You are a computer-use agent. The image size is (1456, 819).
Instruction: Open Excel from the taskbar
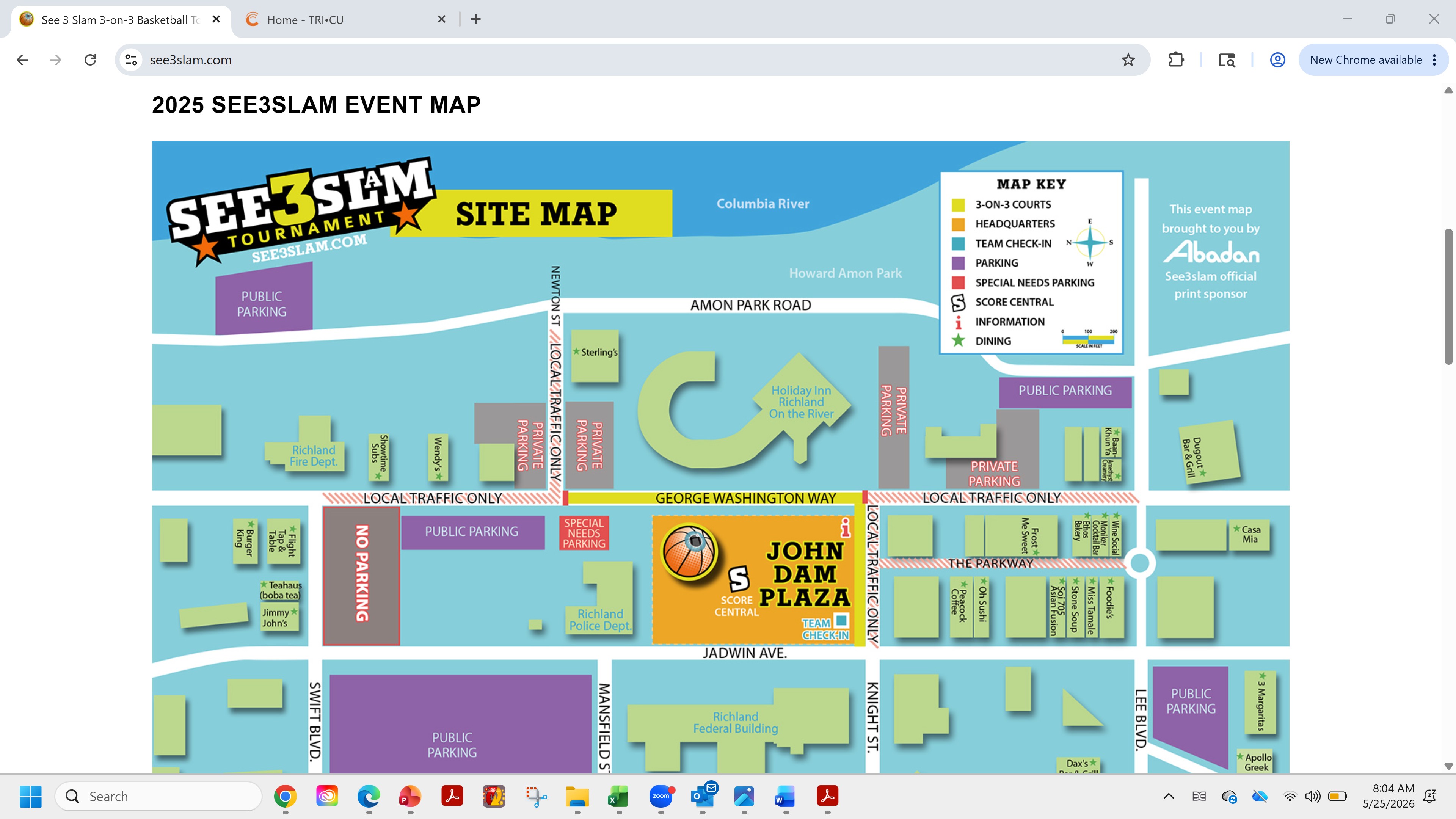618,796
